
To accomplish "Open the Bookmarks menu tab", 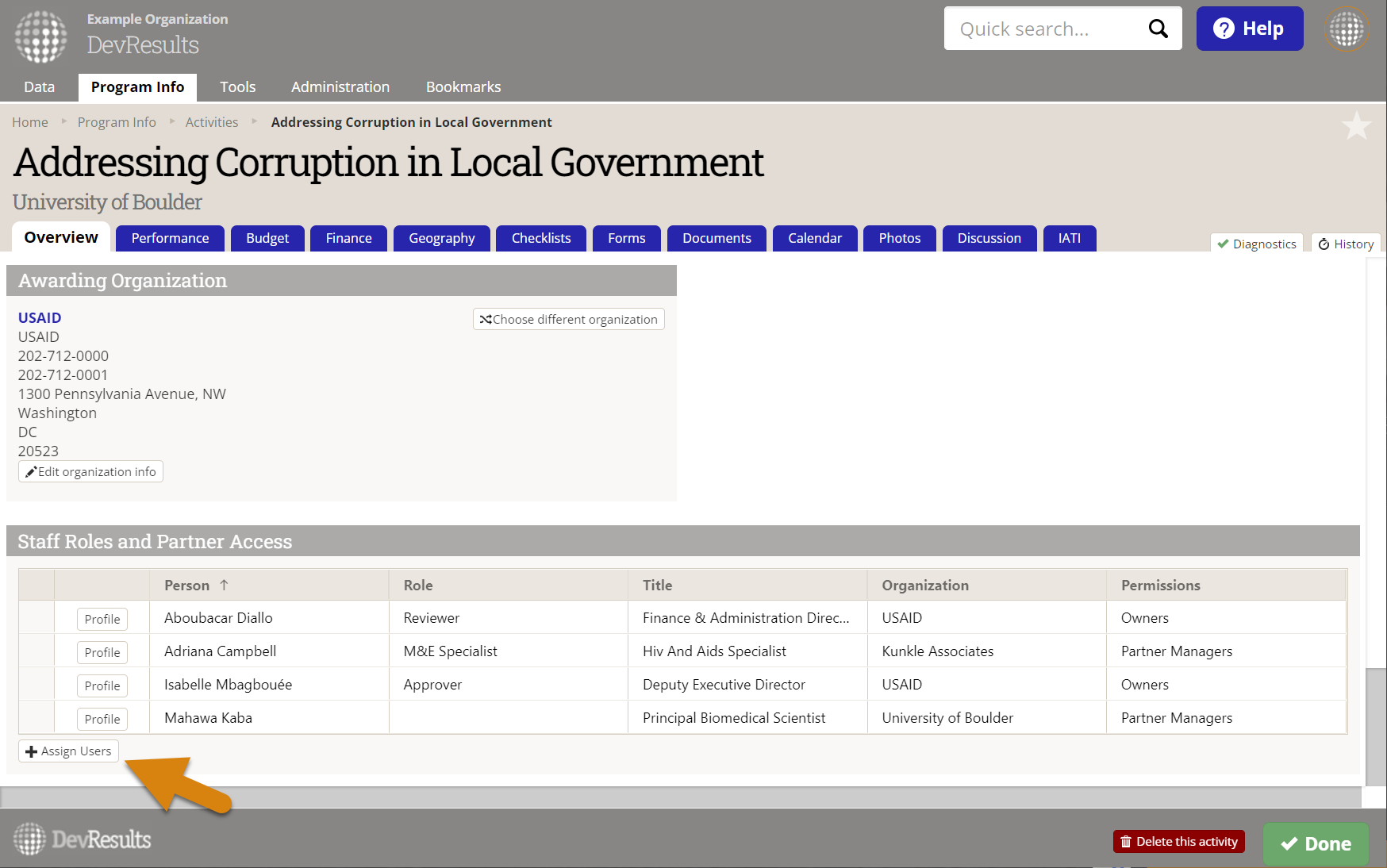I will (x=463, y=87).
